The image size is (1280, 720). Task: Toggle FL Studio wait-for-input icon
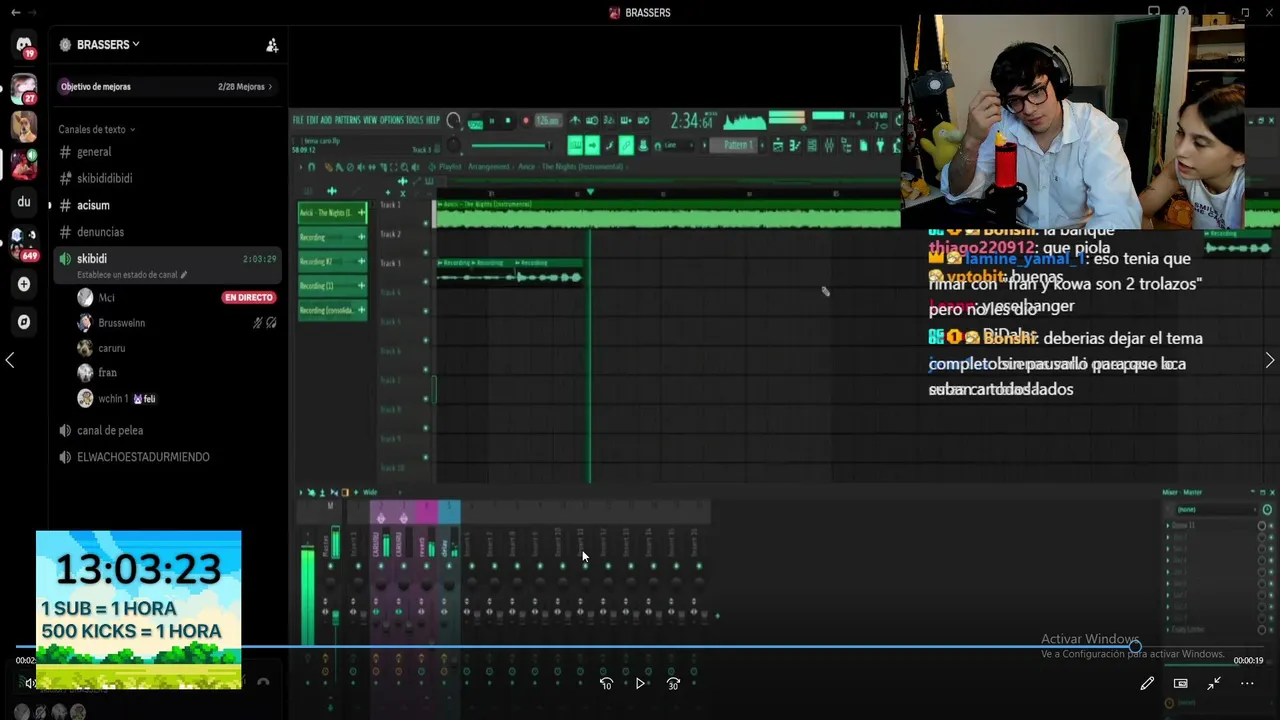tap(592, 121)
